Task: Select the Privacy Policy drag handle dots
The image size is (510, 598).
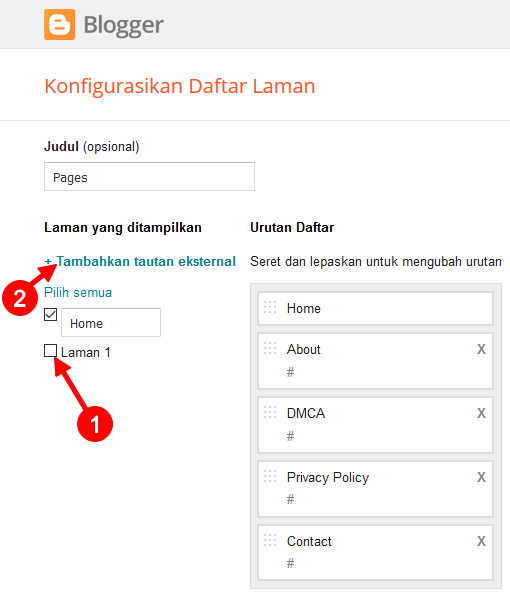Action: pos(270,476)
